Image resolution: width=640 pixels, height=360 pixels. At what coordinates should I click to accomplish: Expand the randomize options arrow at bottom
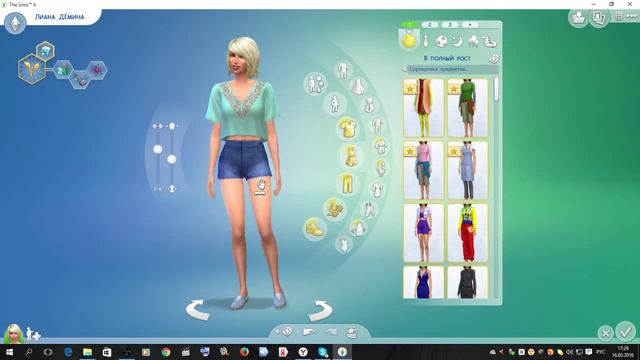coord(277,332)
